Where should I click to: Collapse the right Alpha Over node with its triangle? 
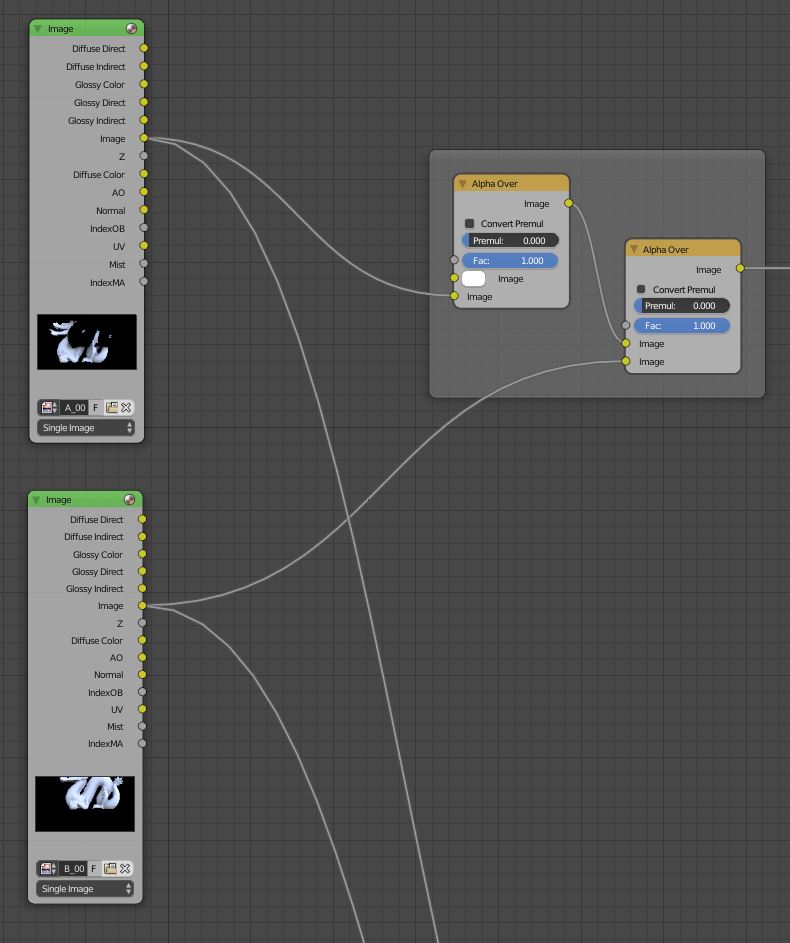(633, 250)
